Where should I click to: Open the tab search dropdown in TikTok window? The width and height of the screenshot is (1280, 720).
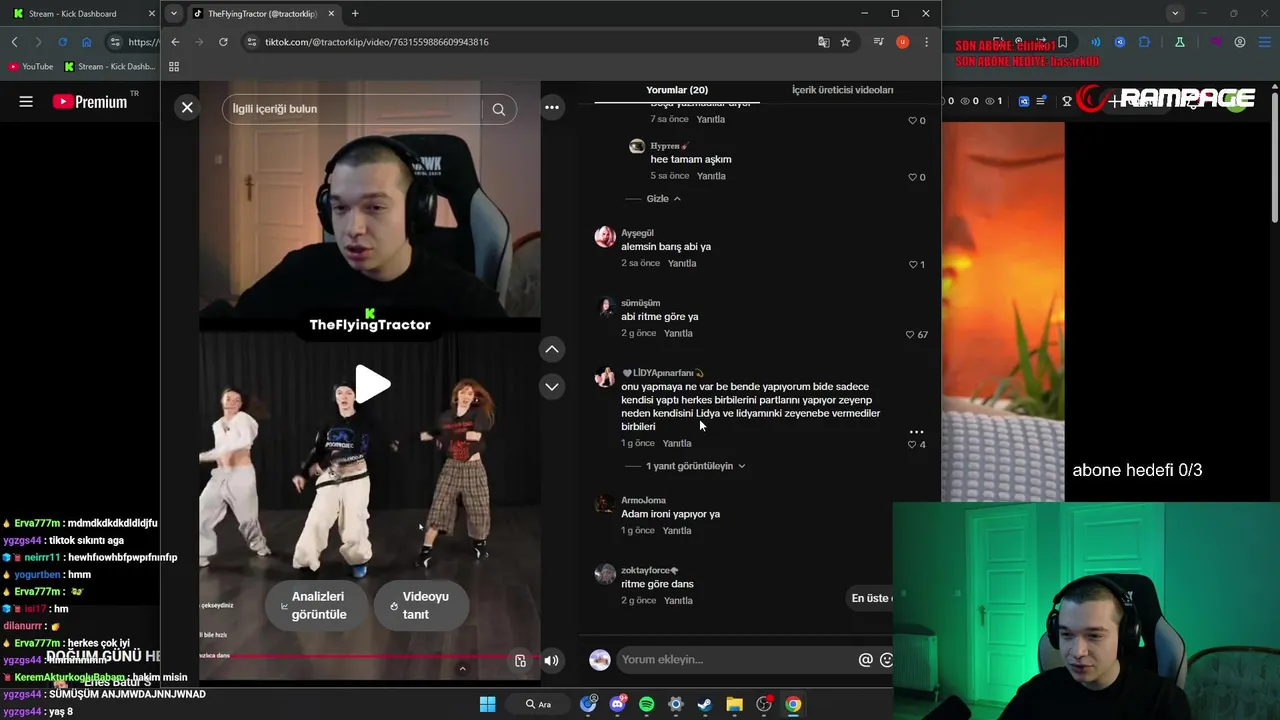tap(174, 13)
